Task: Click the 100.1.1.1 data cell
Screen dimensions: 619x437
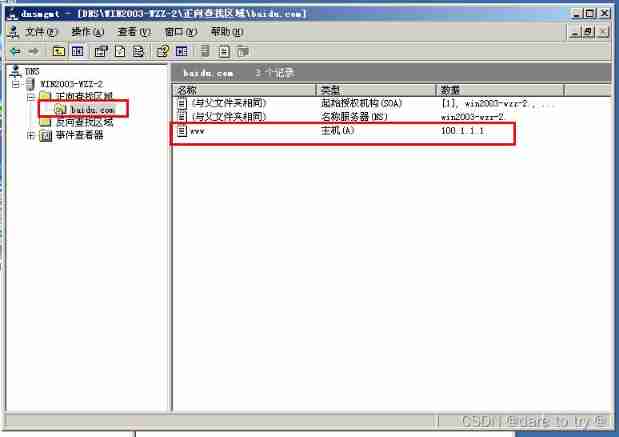Action: pyautogui.click(x=462, y=131)
